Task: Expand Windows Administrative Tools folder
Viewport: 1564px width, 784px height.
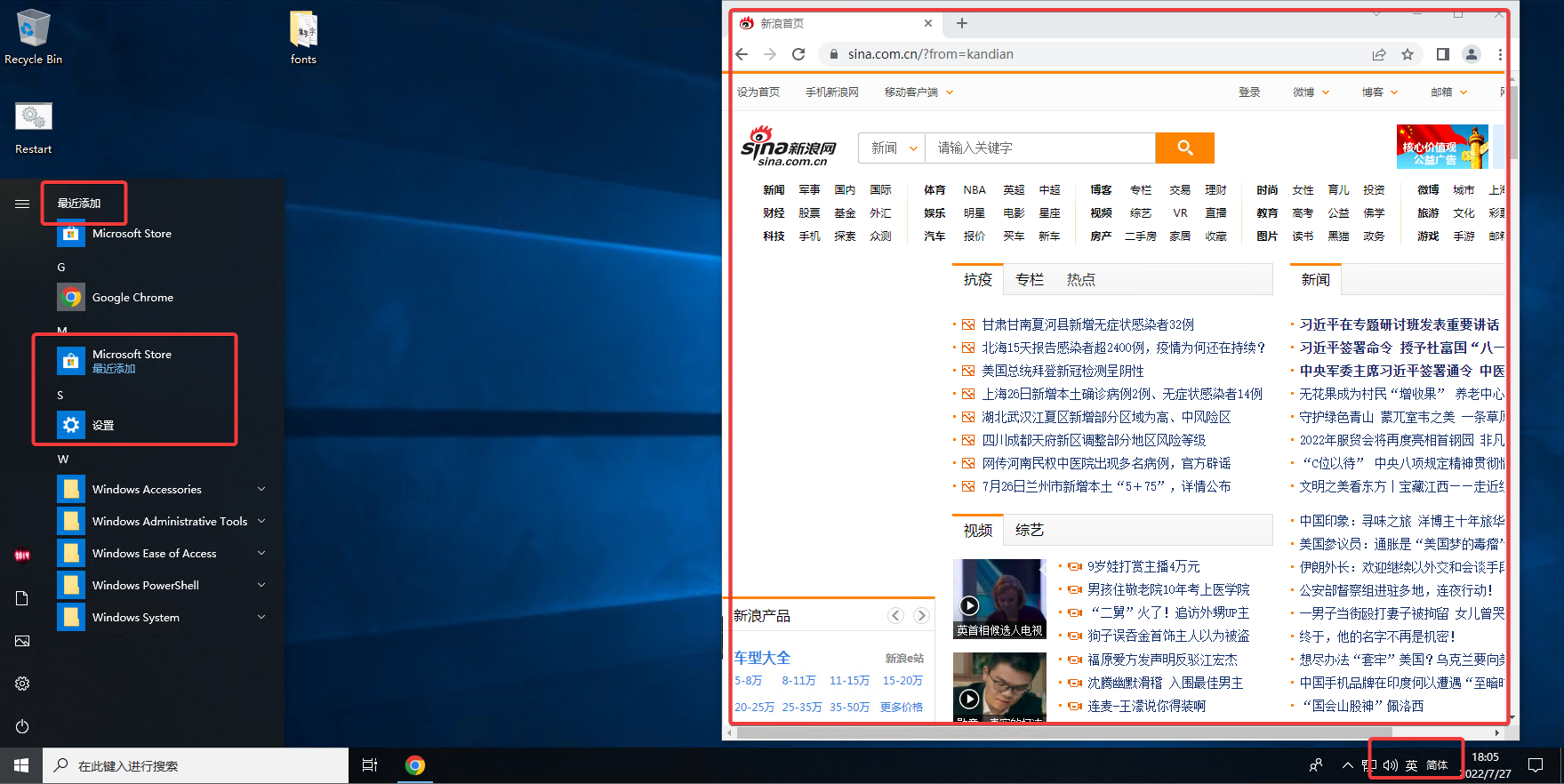Action: [x=164, y=521]
